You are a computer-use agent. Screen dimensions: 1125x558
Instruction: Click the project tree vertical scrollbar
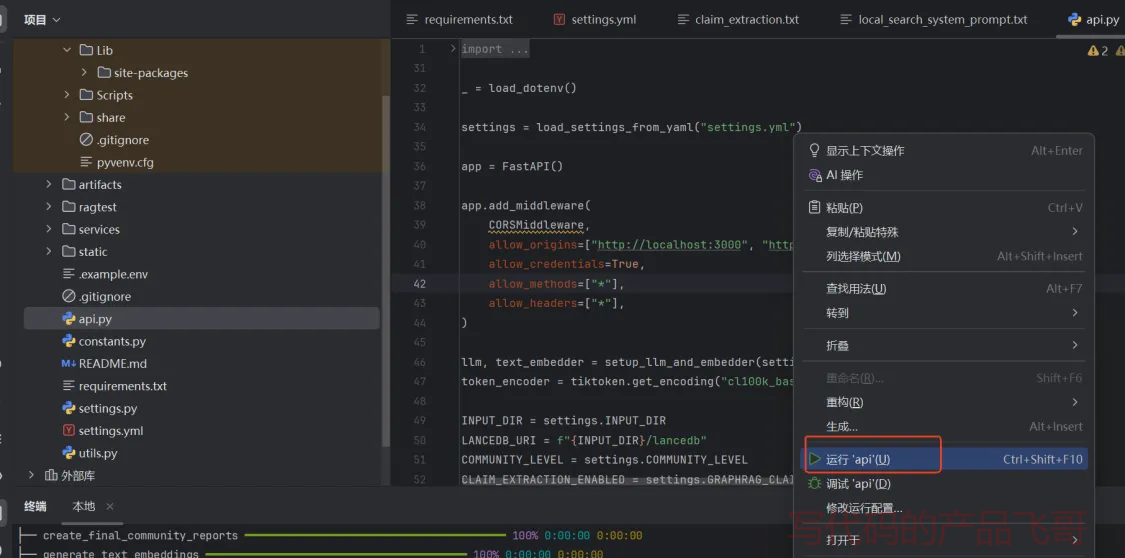[x=386, y=269]
